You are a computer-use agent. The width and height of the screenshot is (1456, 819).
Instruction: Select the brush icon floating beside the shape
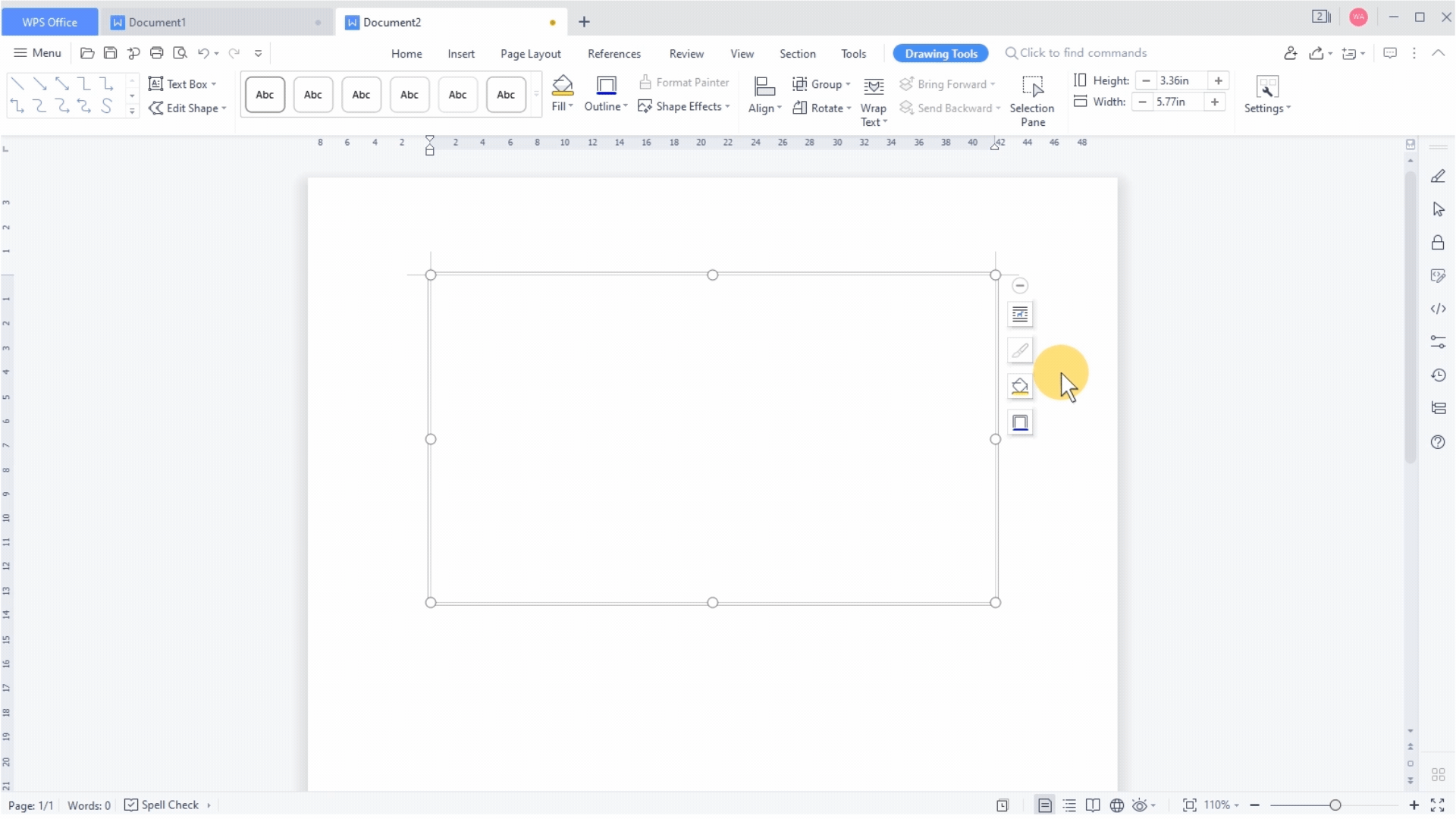pos(1020,350)
